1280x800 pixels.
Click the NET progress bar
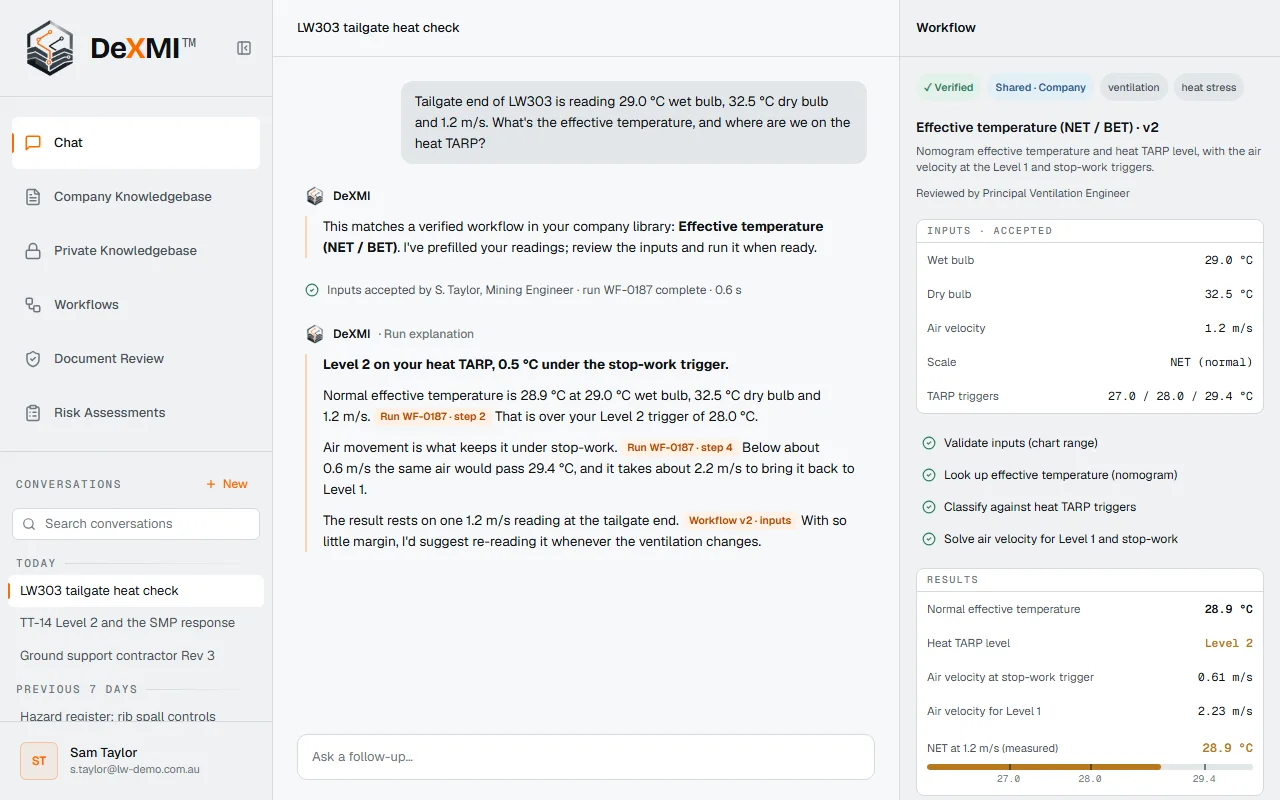(1090, 767)
